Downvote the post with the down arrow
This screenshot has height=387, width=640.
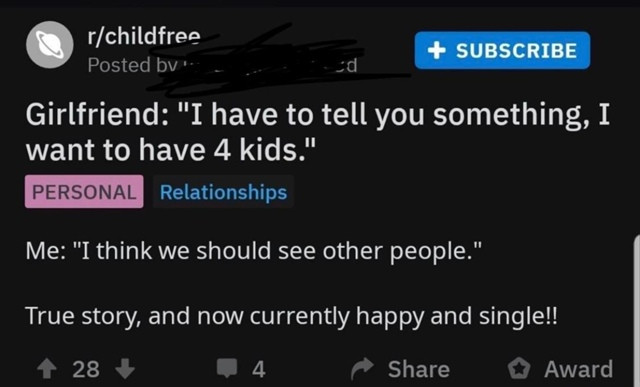tap(125, 369)
